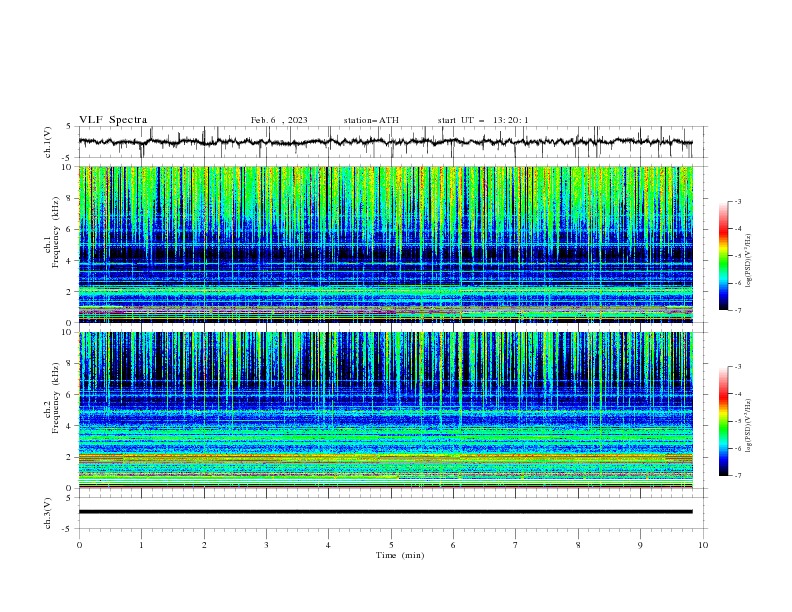Select the "Time (min)" axis label
Viewport: 792px width, 612px height.
(400, 555)
